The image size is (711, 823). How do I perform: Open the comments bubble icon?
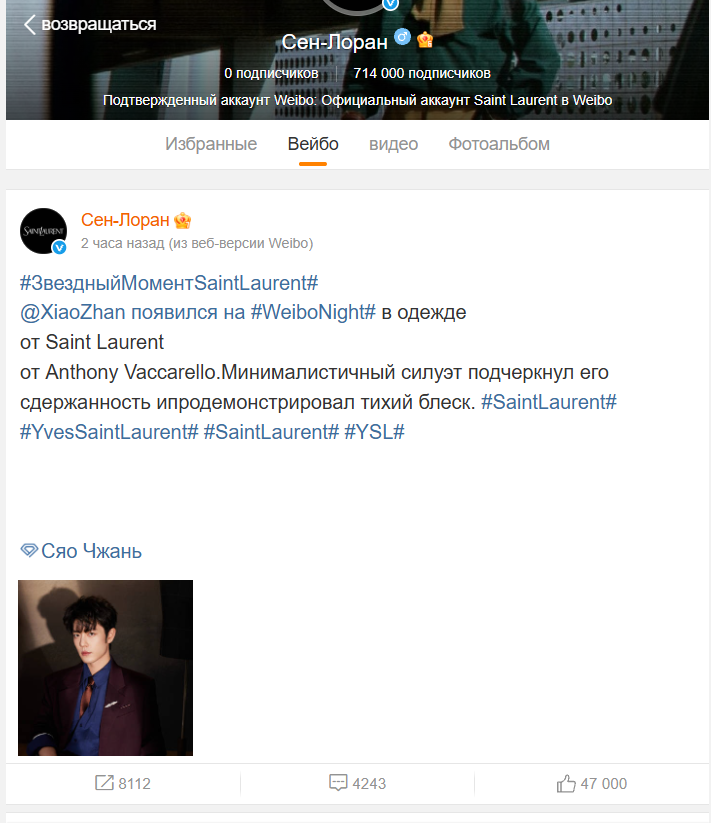pos(338,783)
